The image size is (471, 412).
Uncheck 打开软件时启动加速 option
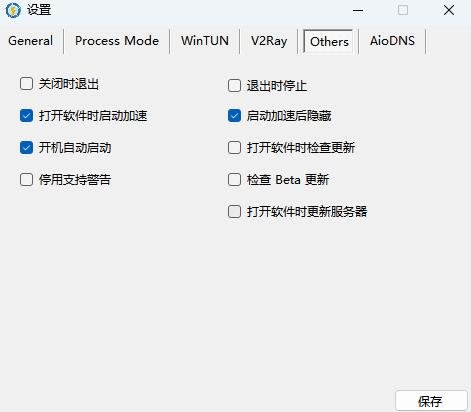click(26, 116)
